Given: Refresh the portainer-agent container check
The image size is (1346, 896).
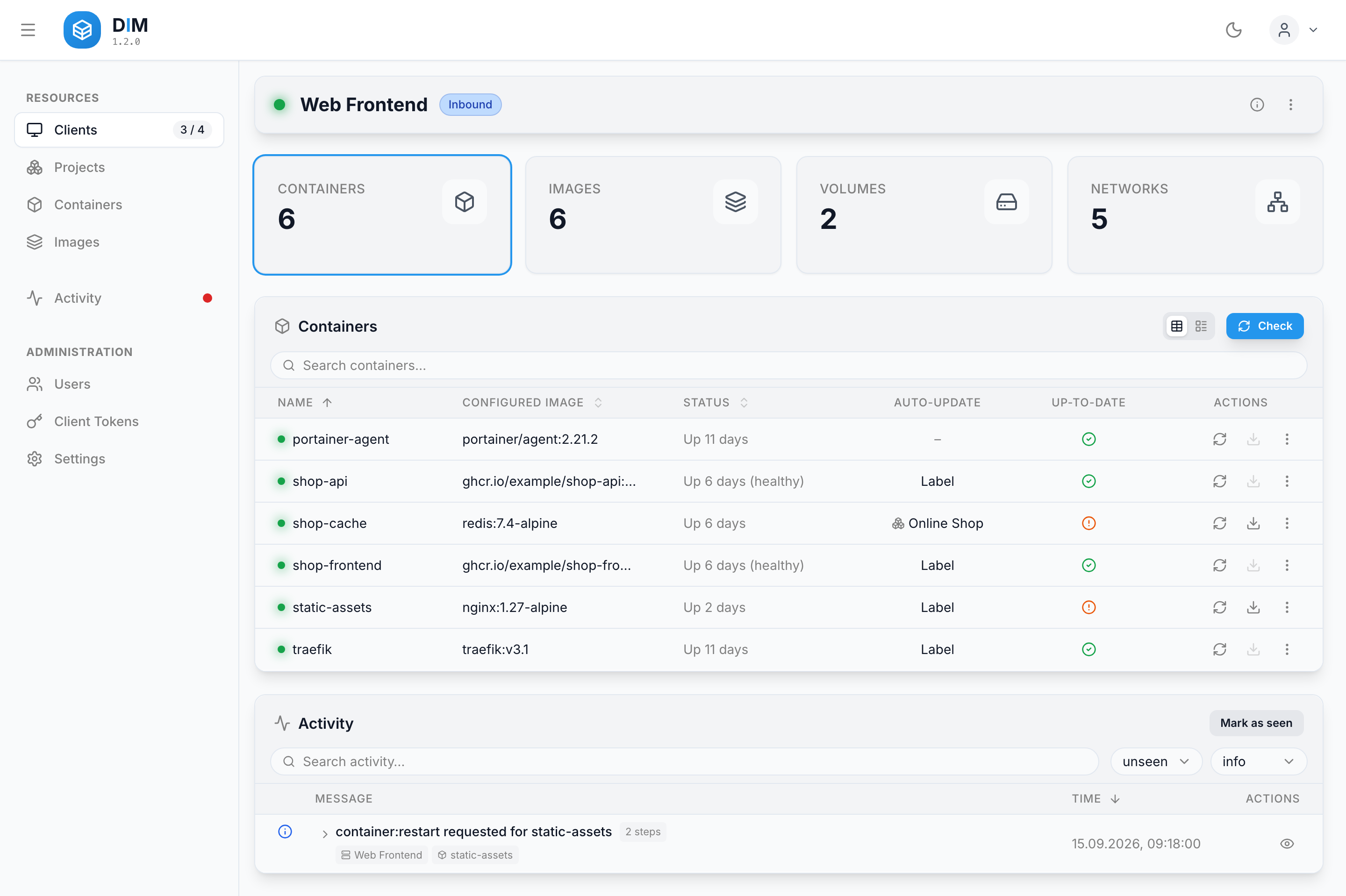Looking at the screenshot, I should point(1220,439).
